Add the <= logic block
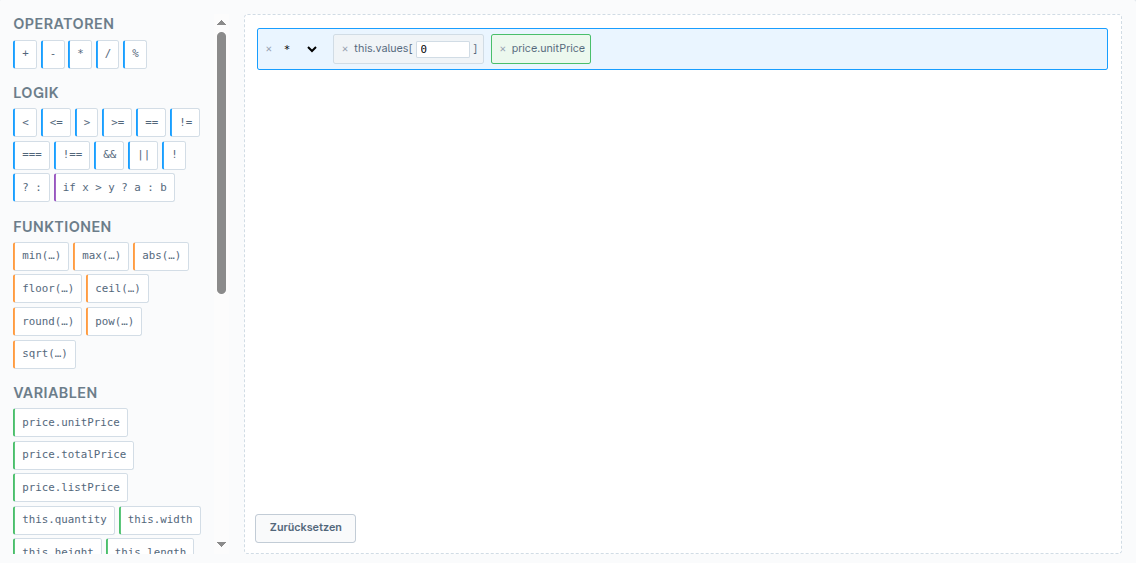Viewport: 1136px width, 563px height. 57,122
